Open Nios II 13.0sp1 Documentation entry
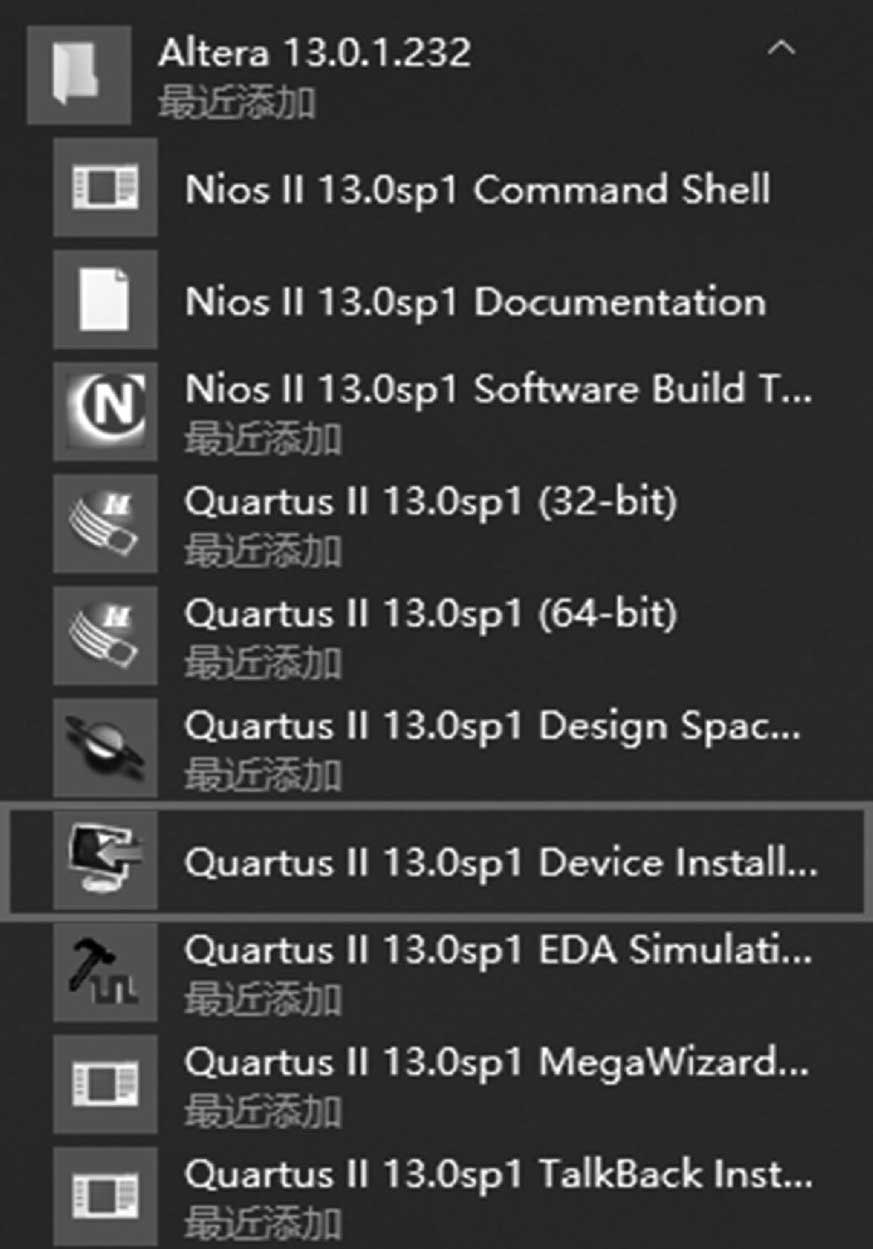 [x=475, y=301]
